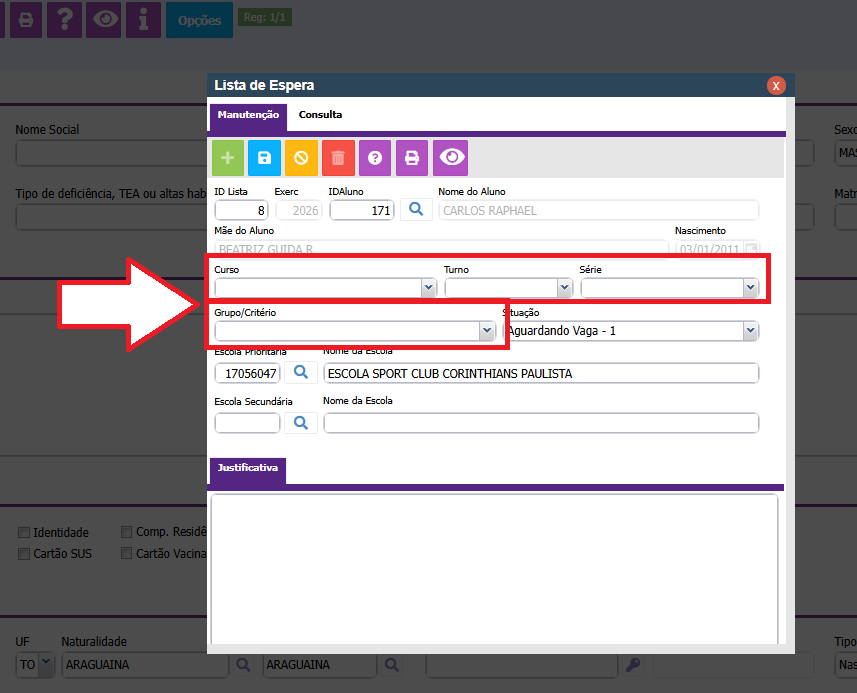Click inside the Justificativa text area
This screenshot has height=693, width=857.
(x=493, y=570)
